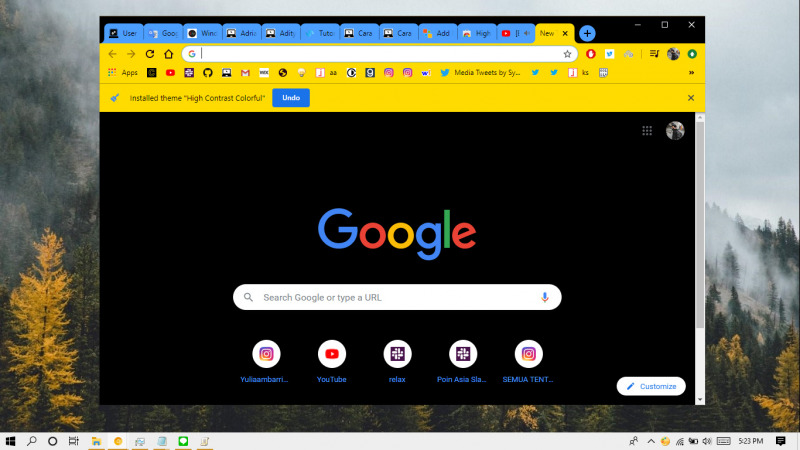Switch to the User tab
Viewport: 800px width, 450px height.
coord(124,33)
